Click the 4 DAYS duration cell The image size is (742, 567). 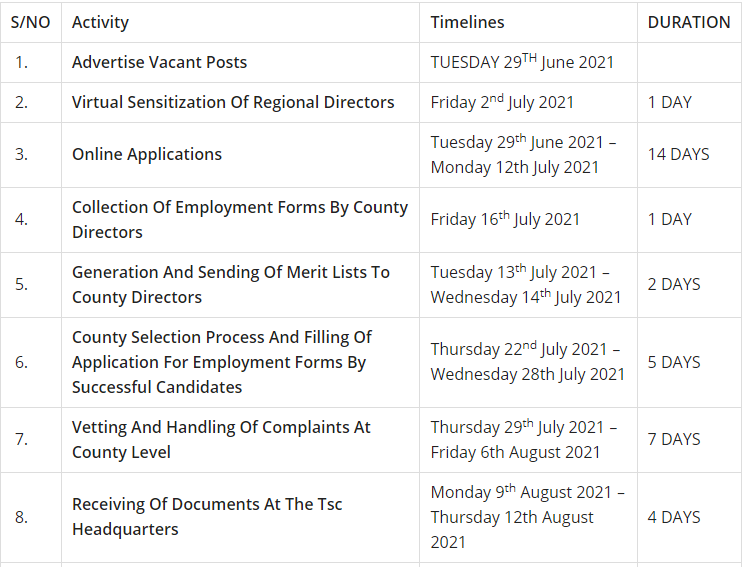click(x=674, y=517)
